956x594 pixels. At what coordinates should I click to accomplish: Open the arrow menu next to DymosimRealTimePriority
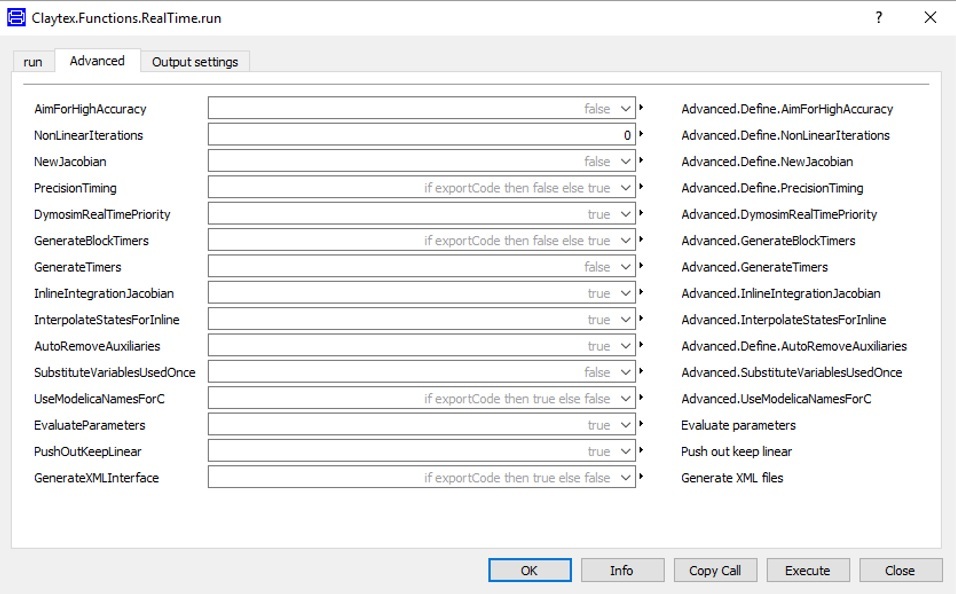(641, 213)
